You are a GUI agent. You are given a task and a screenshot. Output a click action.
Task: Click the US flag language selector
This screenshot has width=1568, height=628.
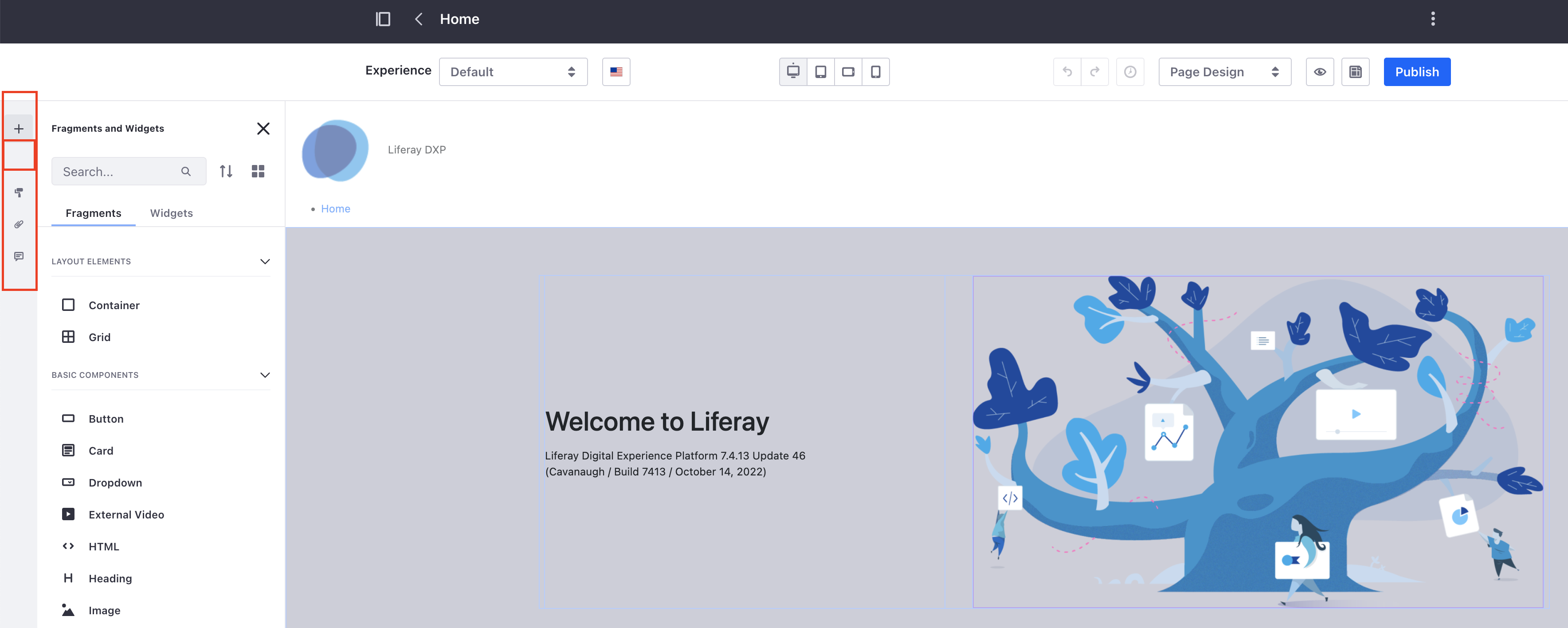pos(616,72)
